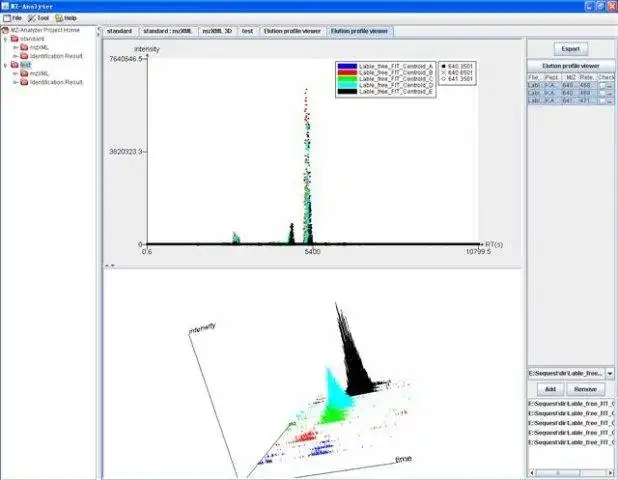Click the 'standard' project folder icon
Screen dimensions: 618x480
[15, 39]
